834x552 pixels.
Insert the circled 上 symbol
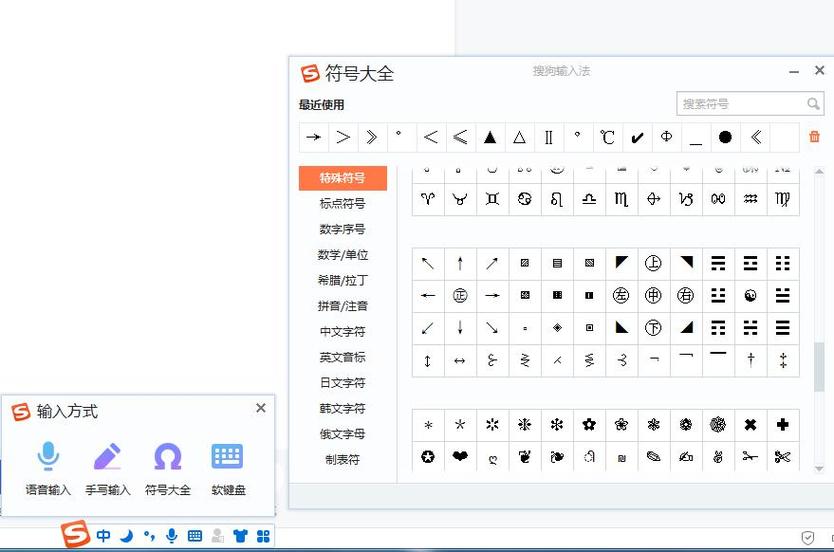pyautogui.click(x=653, y=263)
